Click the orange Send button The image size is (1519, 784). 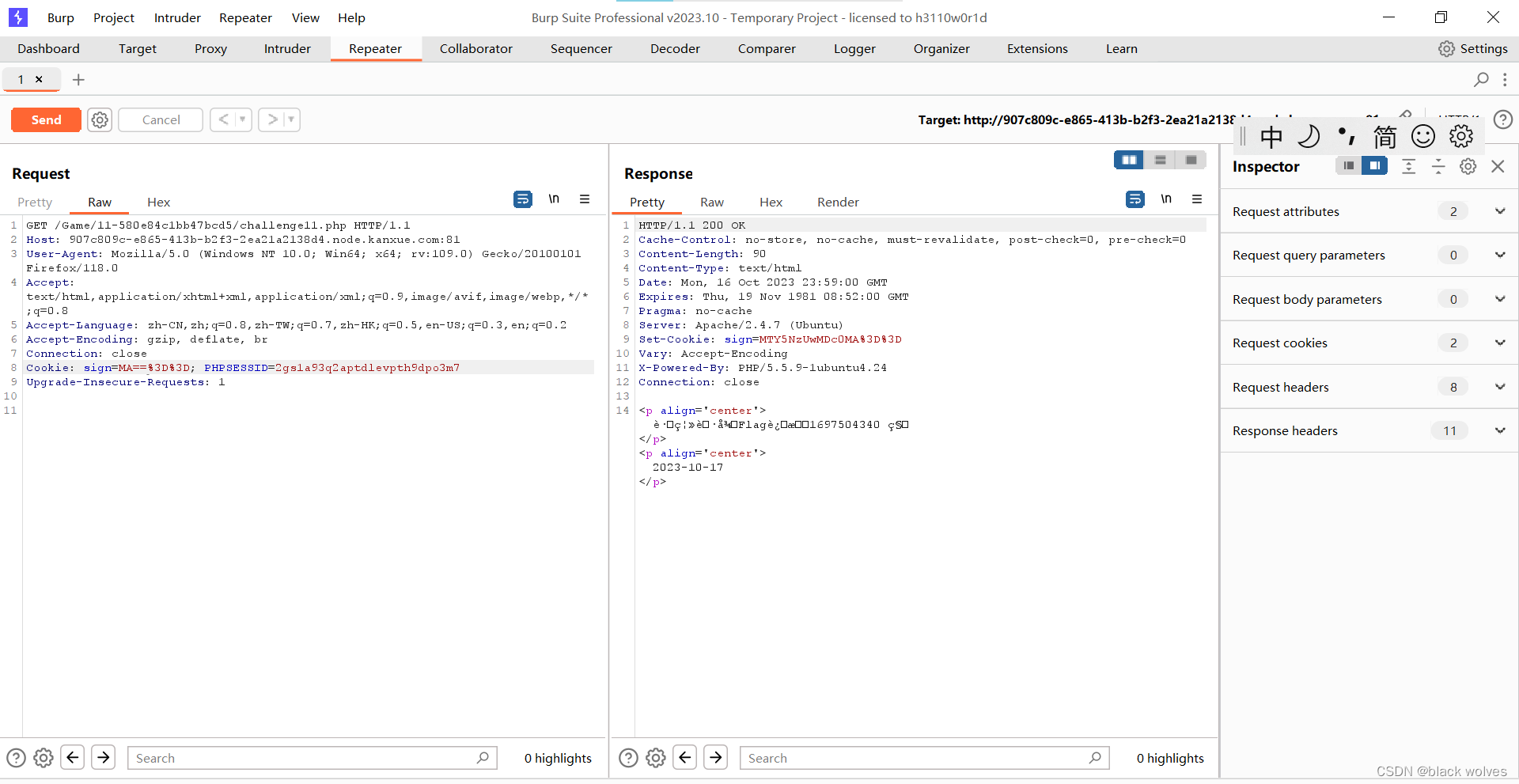pos(46,119)
